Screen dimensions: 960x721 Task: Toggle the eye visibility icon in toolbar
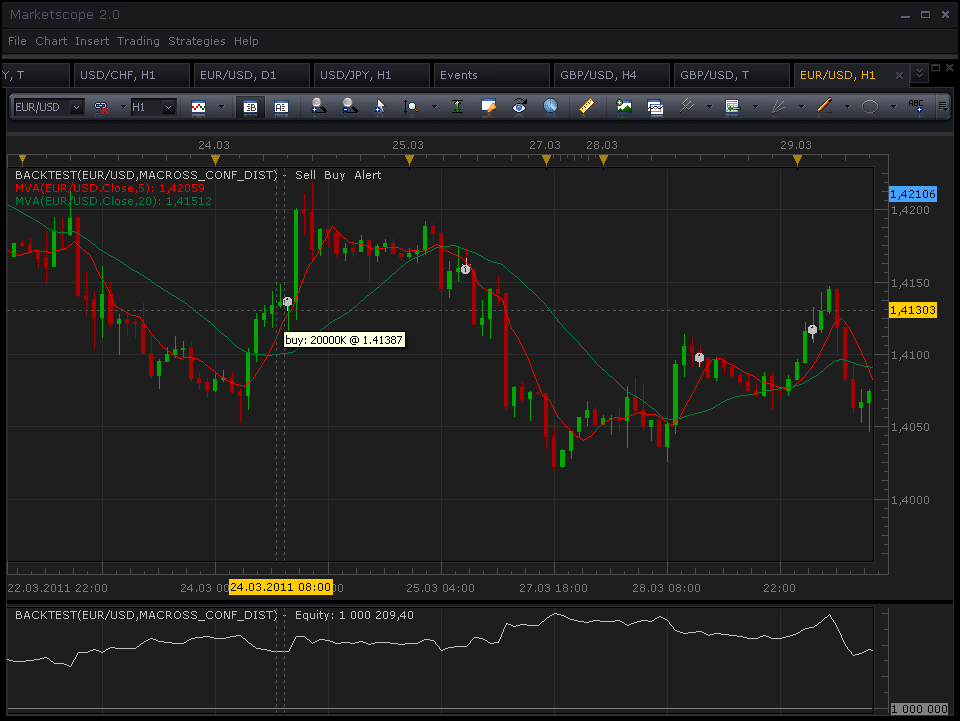519,106
